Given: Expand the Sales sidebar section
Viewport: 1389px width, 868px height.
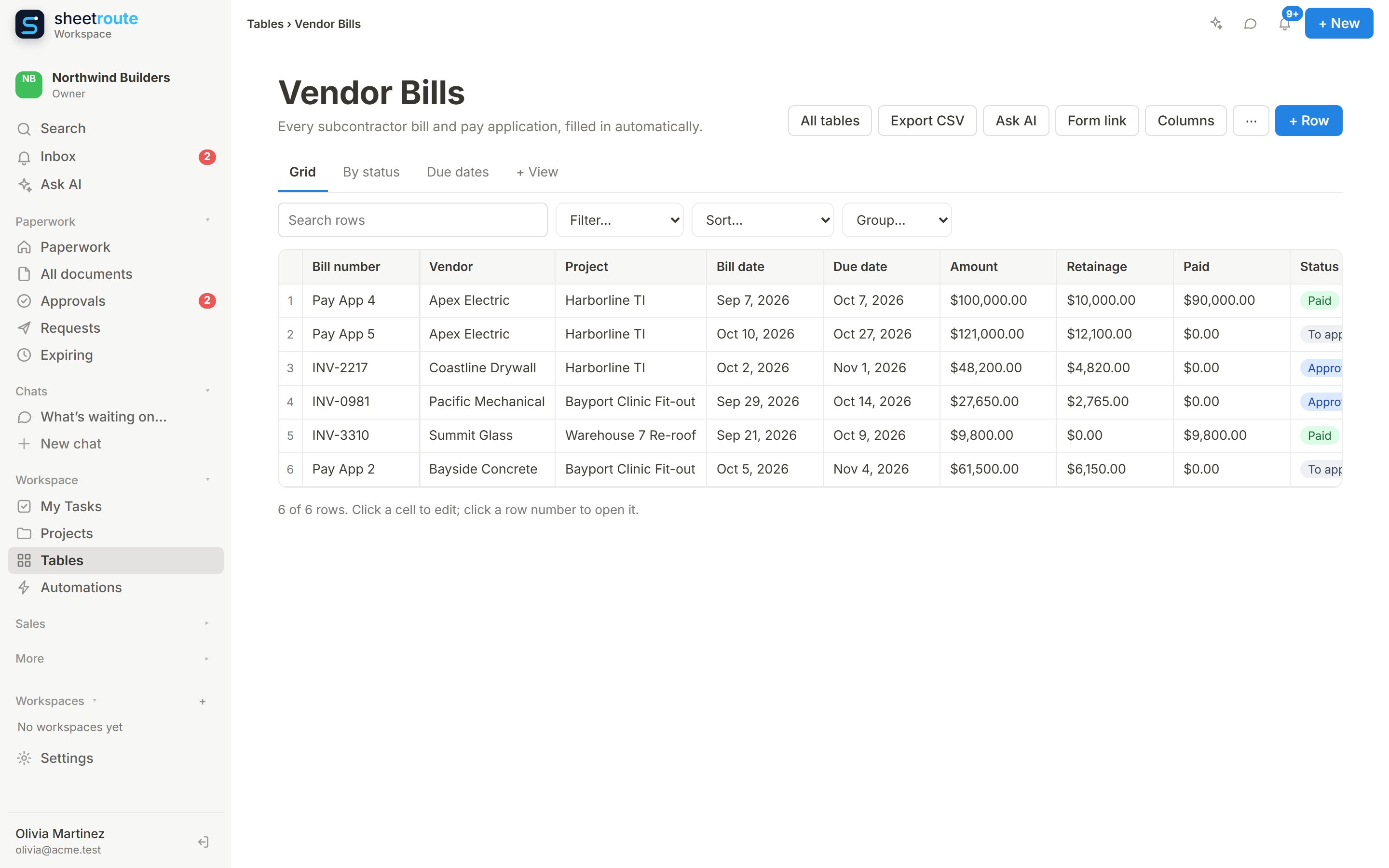Looking at the screenshot, I should pyautogui.click(x=206, y=624).
